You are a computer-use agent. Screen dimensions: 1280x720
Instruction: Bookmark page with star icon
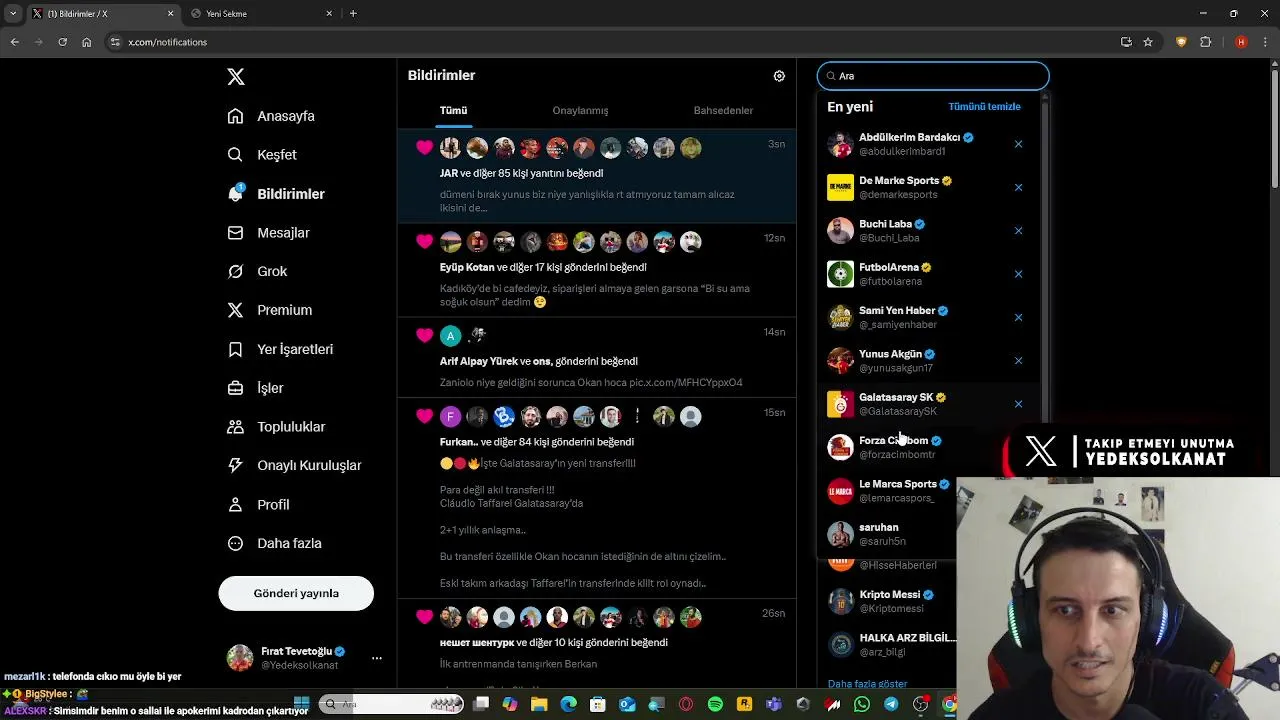click(1148, 42)
